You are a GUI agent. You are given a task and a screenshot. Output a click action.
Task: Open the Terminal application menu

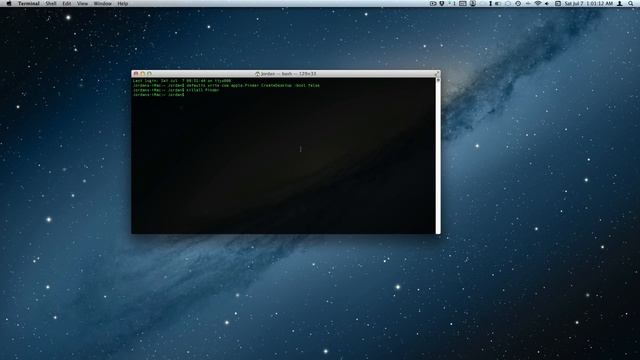(x=29, y=3)
